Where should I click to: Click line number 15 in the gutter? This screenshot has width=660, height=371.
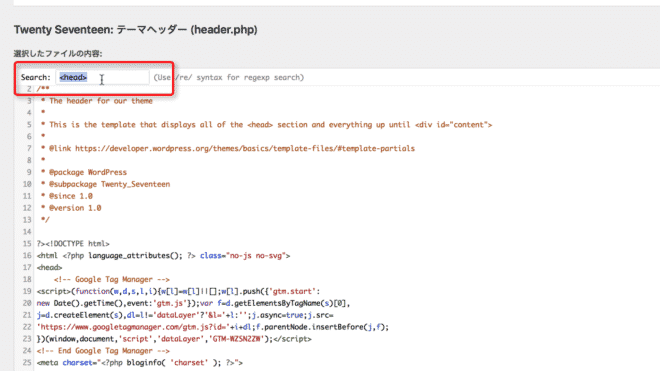pos(27,243)
